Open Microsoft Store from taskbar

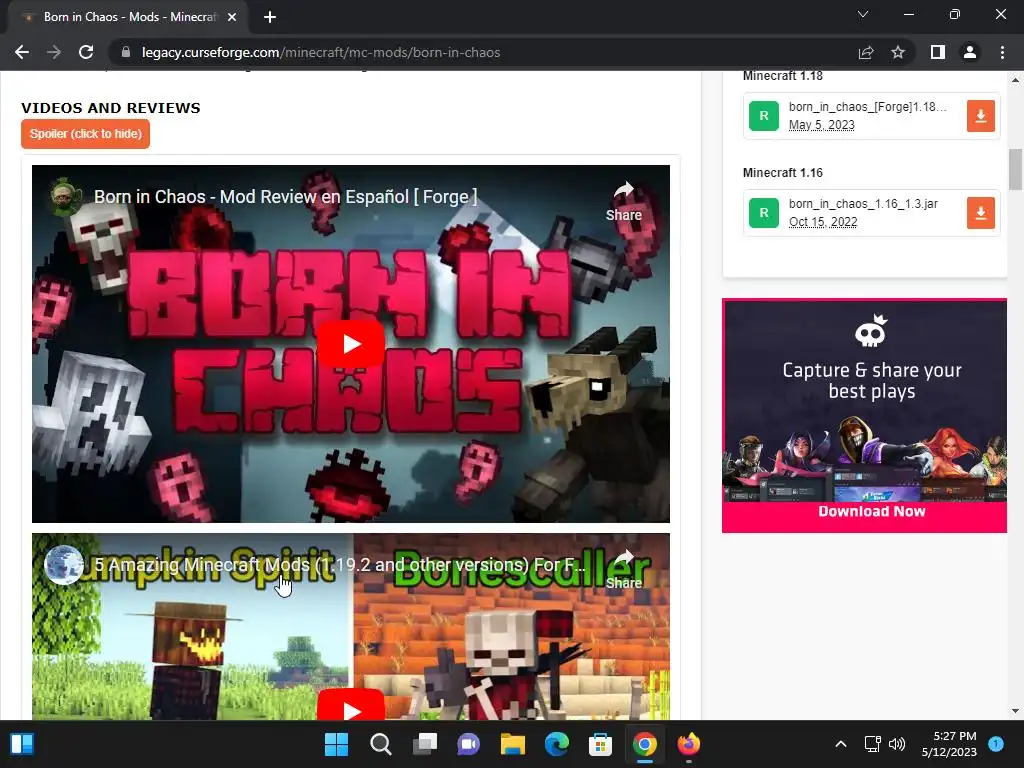600,744
